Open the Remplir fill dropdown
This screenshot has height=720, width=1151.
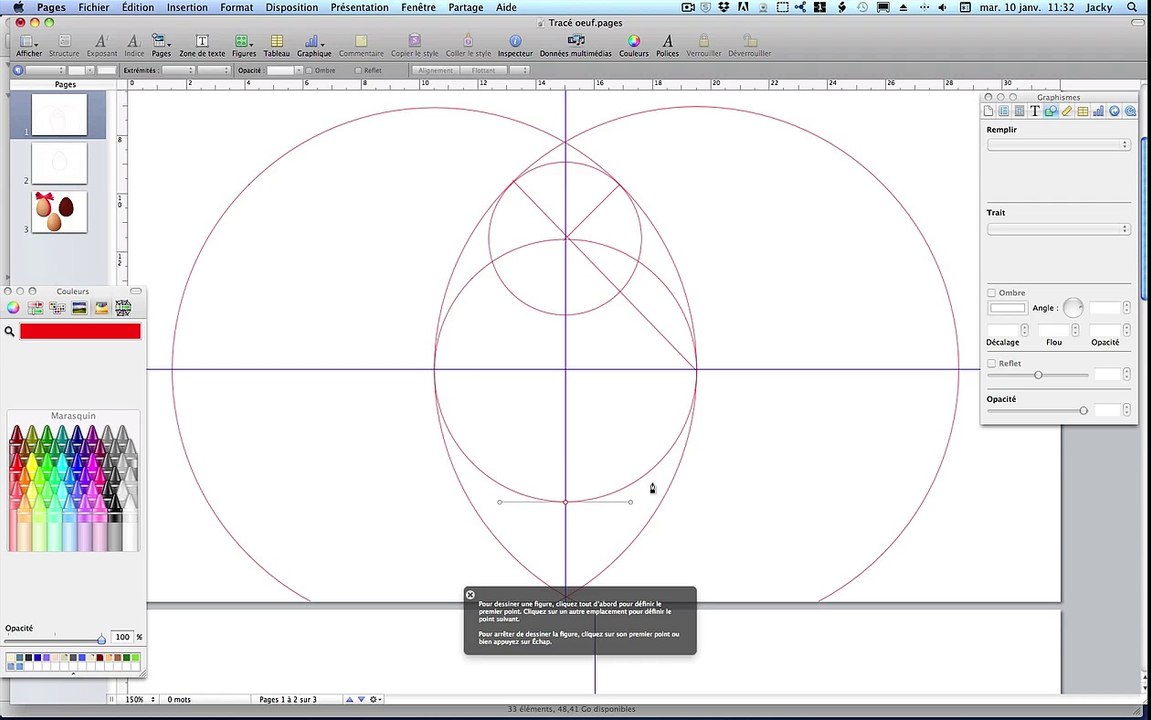point(1058,145)
